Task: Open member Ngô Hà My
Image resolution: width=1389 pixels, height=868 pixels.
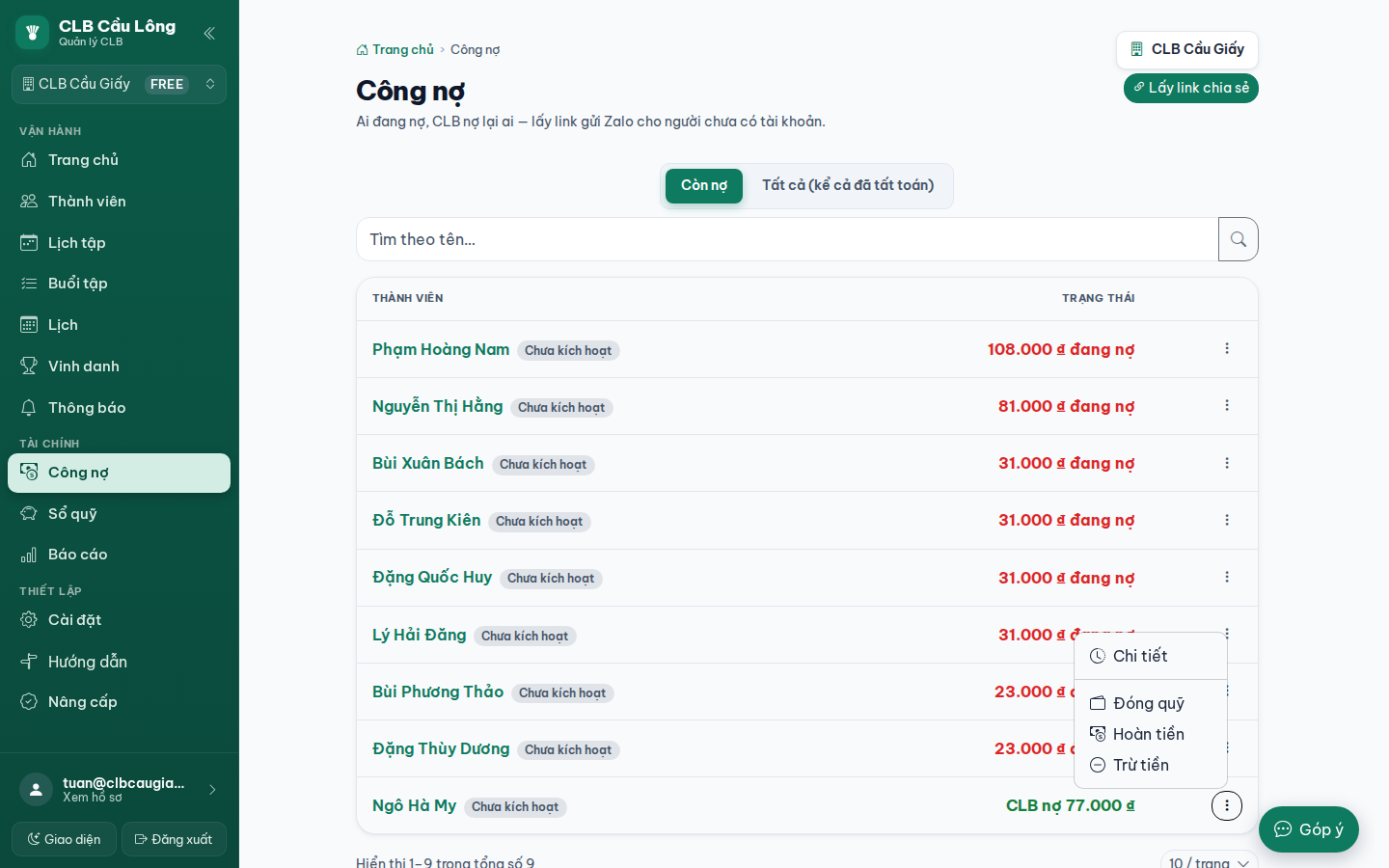Action: (x=414, y=805)
